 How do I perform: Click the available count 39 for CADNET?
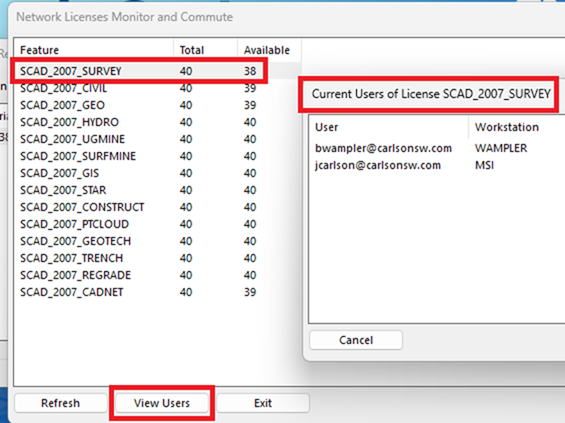250,292
